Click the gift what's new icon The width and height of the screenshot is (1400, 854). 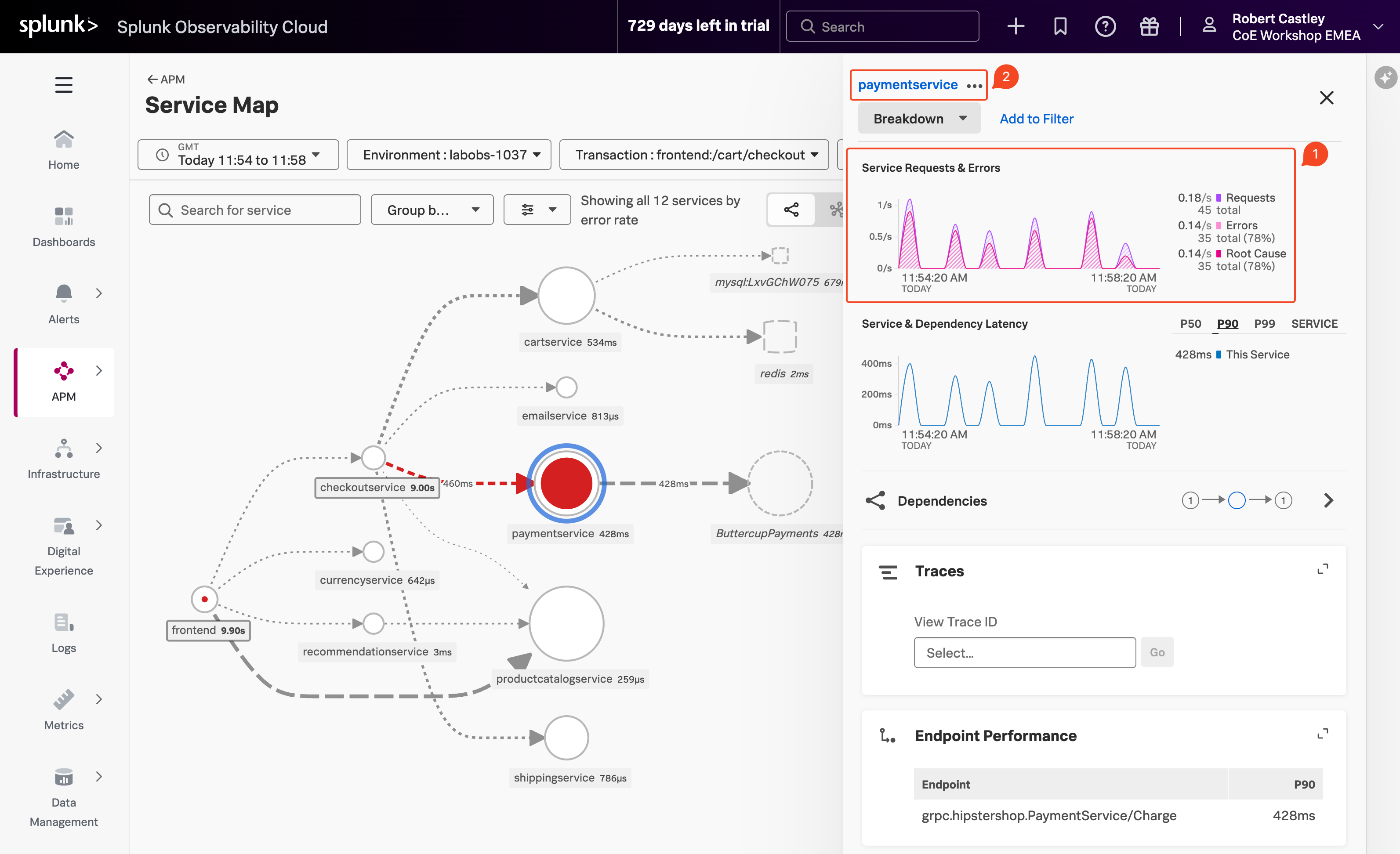point(1149,26)
